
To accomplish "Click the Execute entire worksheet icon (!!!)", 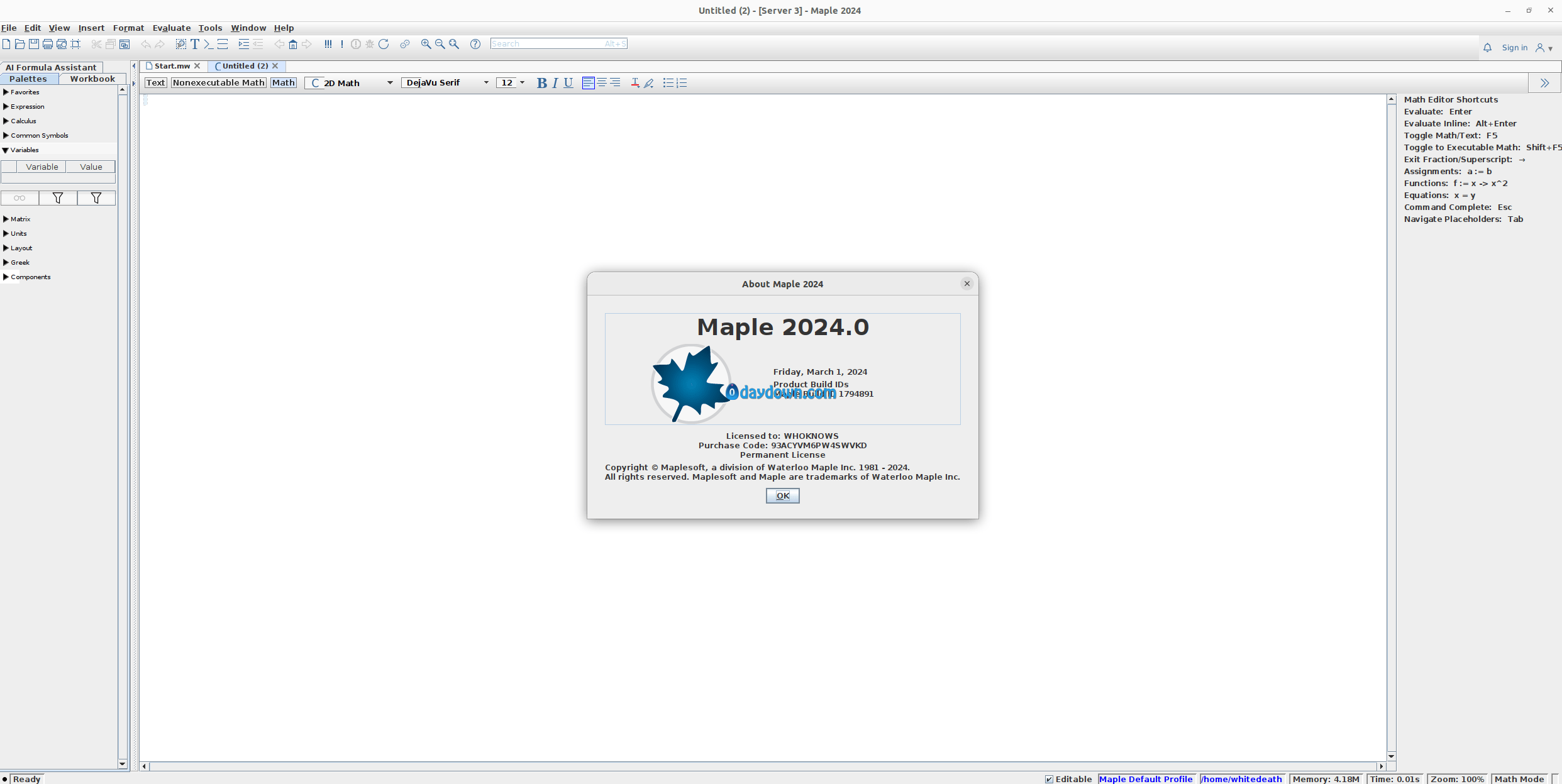I will click(x=328, y=44).
